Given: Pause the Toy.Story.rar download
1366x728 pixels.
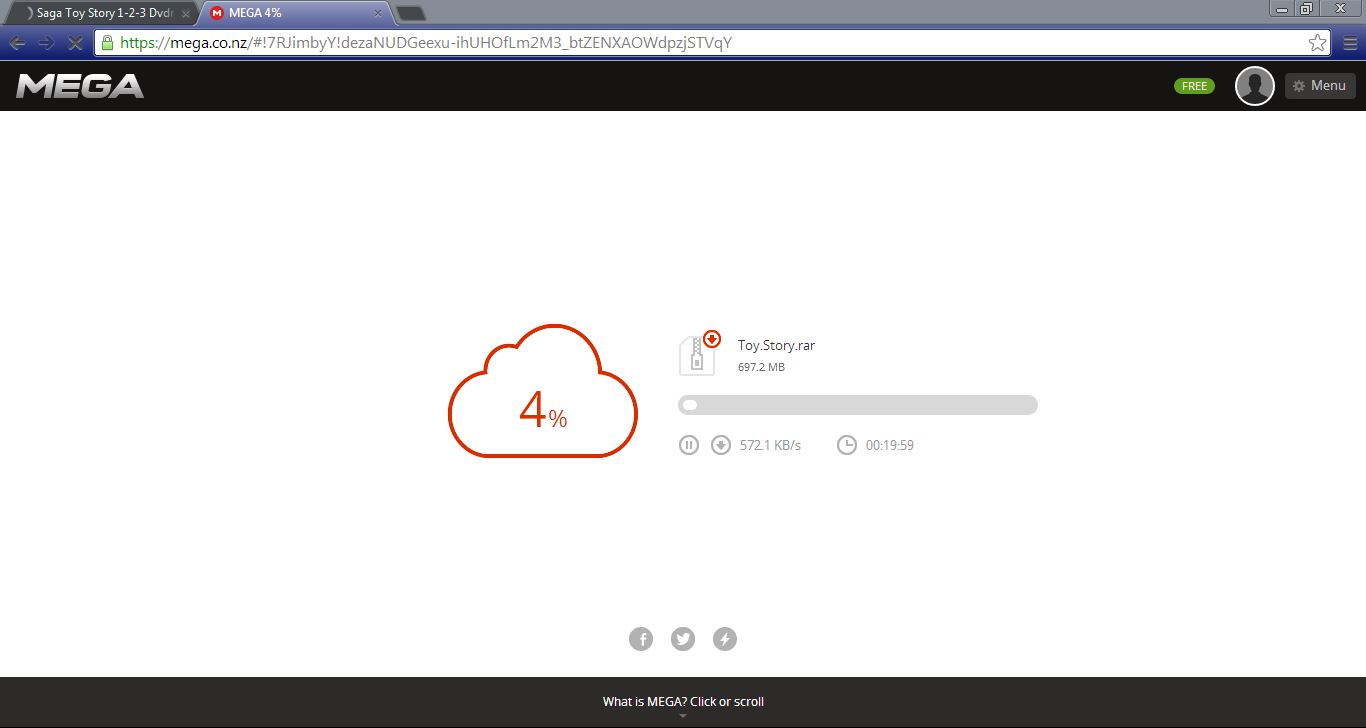Looking at the screenshot, I should coord(688,445).
